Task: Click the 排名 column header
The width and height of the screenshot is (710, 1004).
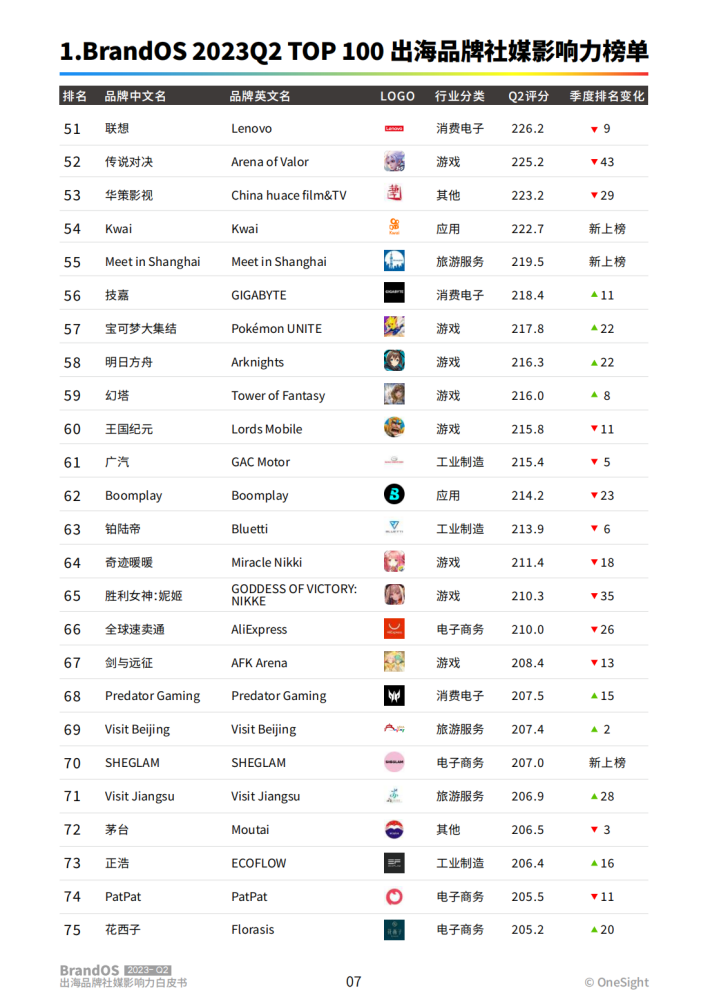Action: 74,96
